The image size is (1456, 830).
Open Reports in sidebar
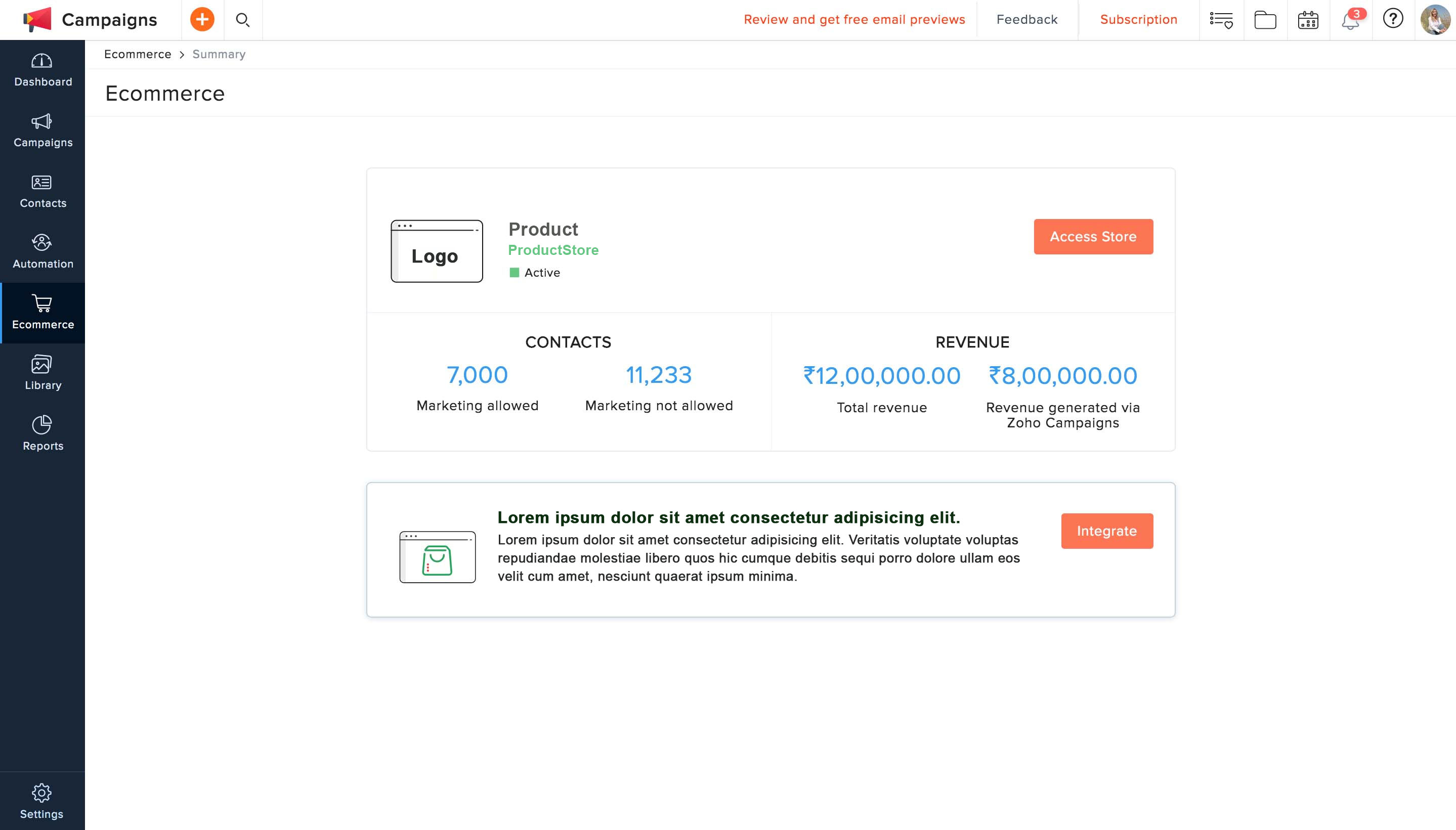[43, 434]
